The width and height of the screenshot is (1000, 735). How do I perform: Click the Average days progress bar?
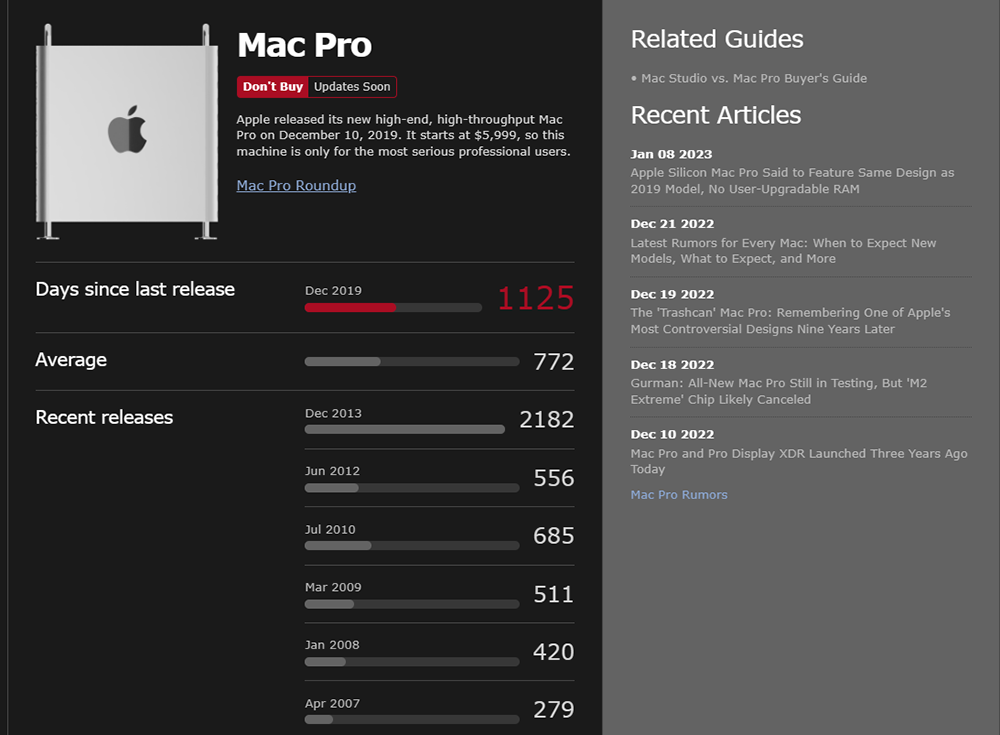(411, 362)
